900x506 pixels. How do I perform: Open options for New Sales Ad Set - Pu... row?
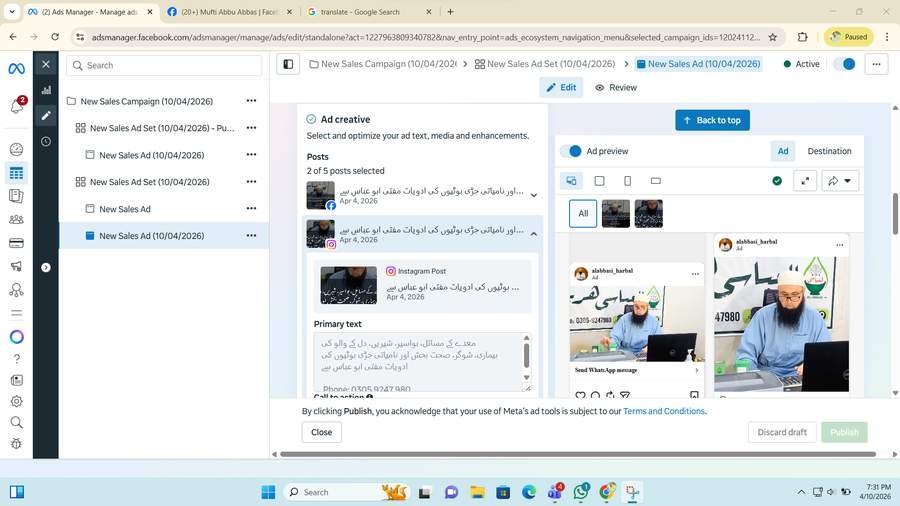pos(251,127)
